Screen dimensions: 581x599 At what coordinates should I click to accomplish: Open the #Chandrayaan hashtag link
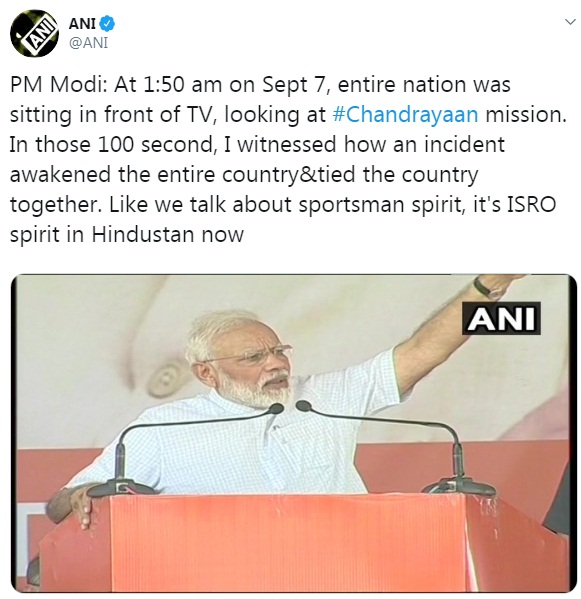pos(405,115)
